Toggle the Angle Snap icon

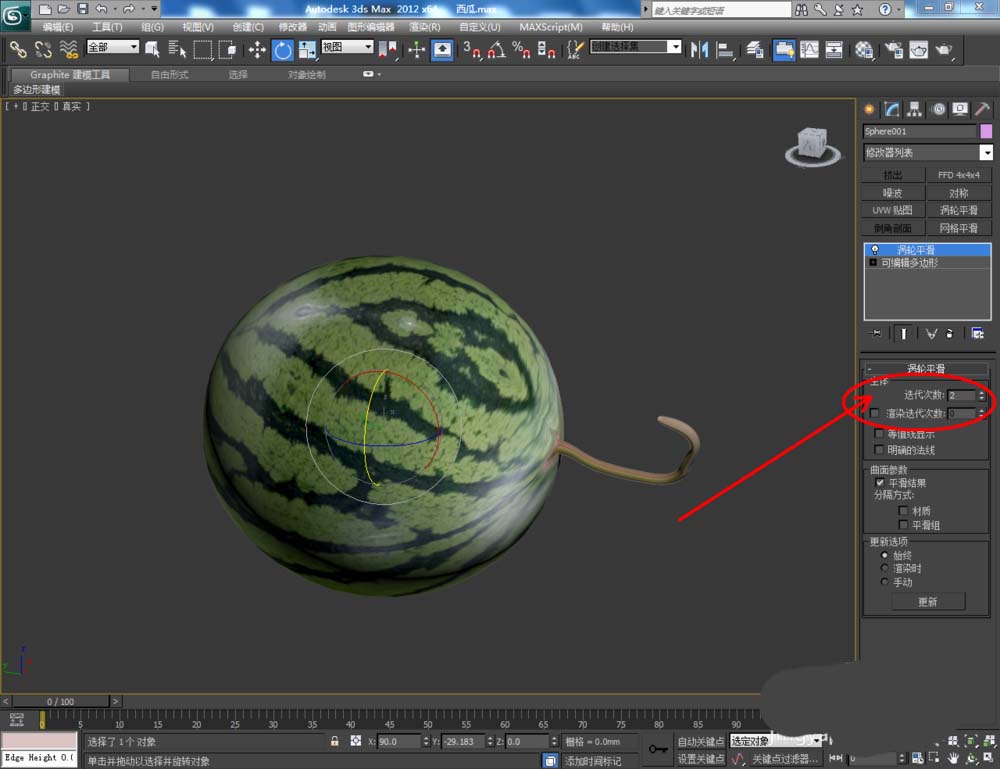[x=497, y=49]
